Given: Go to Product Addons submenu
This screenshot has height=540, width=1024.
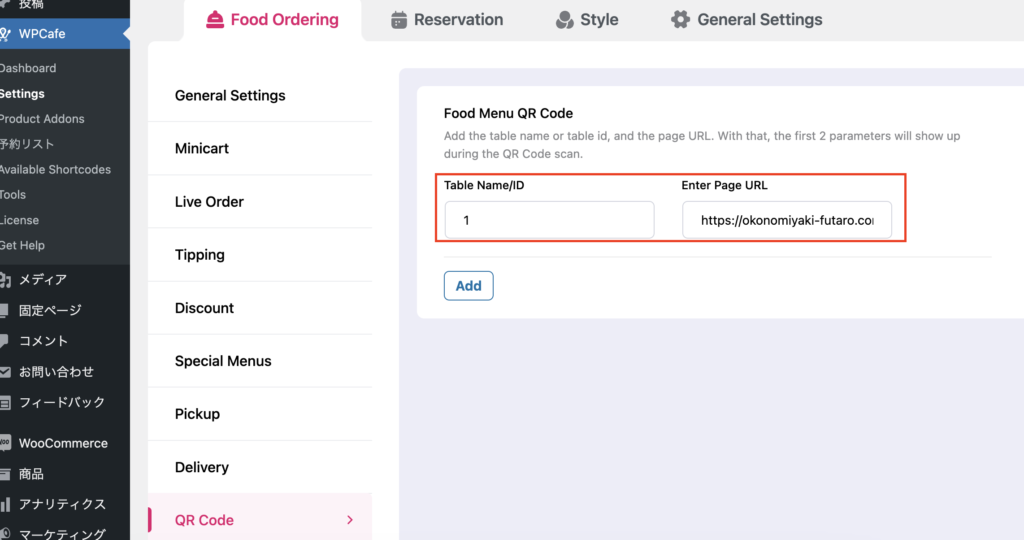Looking at the screenshot, I should tap(42, 119).
